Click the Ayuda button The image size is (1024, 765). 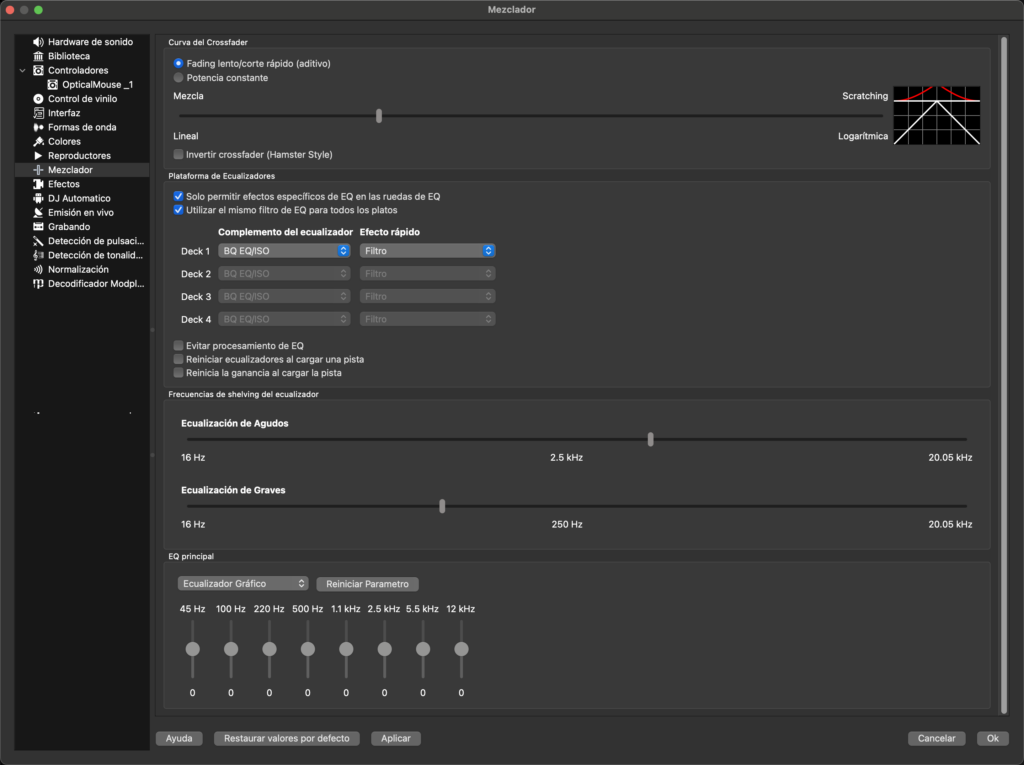[179, 738]
